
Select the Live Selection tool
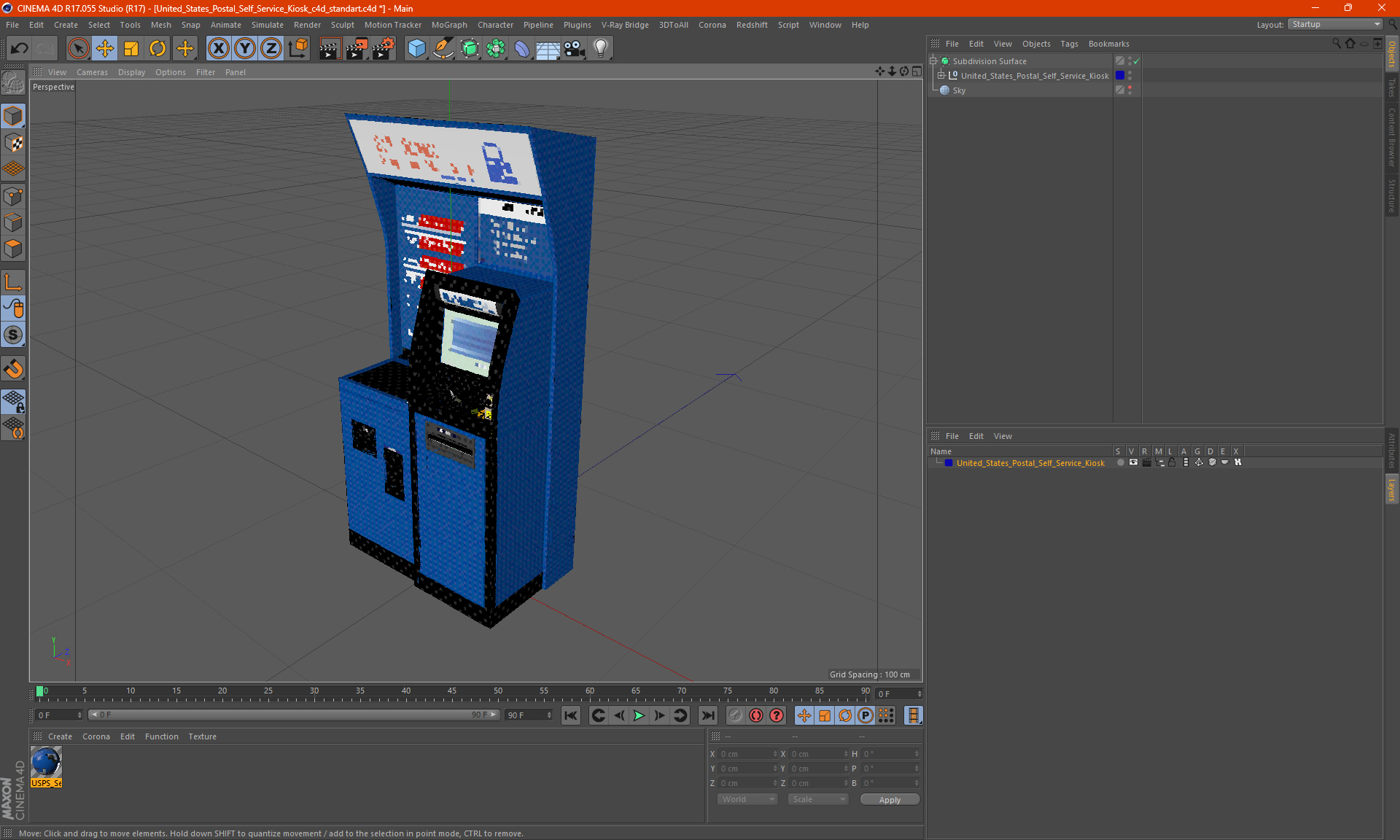[78, 49]
